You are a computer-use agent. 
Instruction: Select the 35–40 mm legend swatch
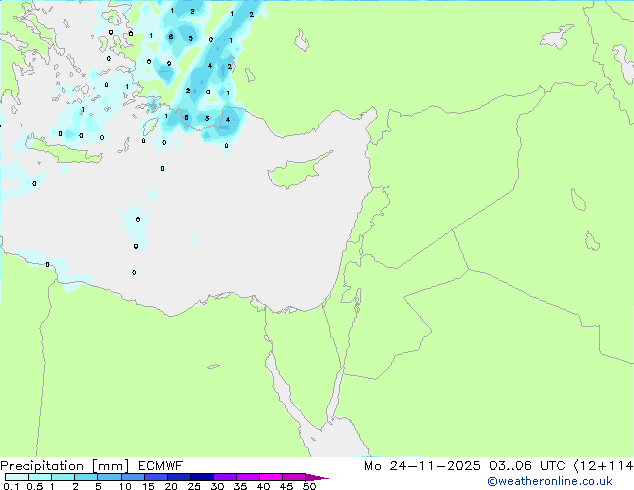pos(248,477)
